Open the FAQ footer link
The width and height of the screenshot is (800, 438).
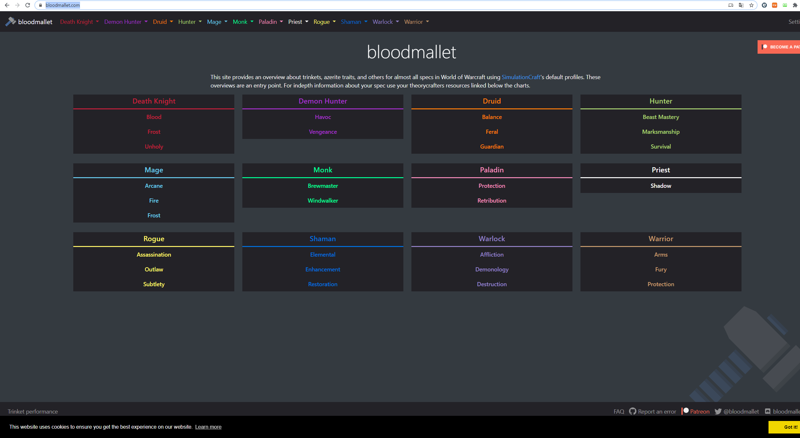point(618,411)
